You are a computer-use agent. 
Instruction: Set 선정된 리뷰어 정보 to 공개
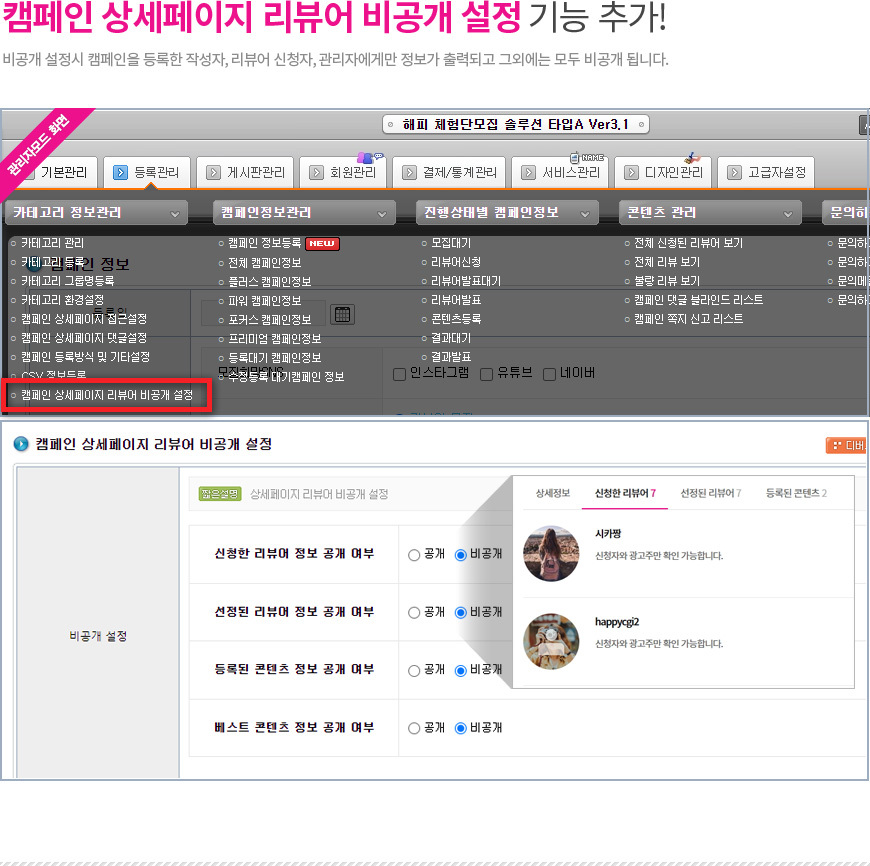click(414, 612)
